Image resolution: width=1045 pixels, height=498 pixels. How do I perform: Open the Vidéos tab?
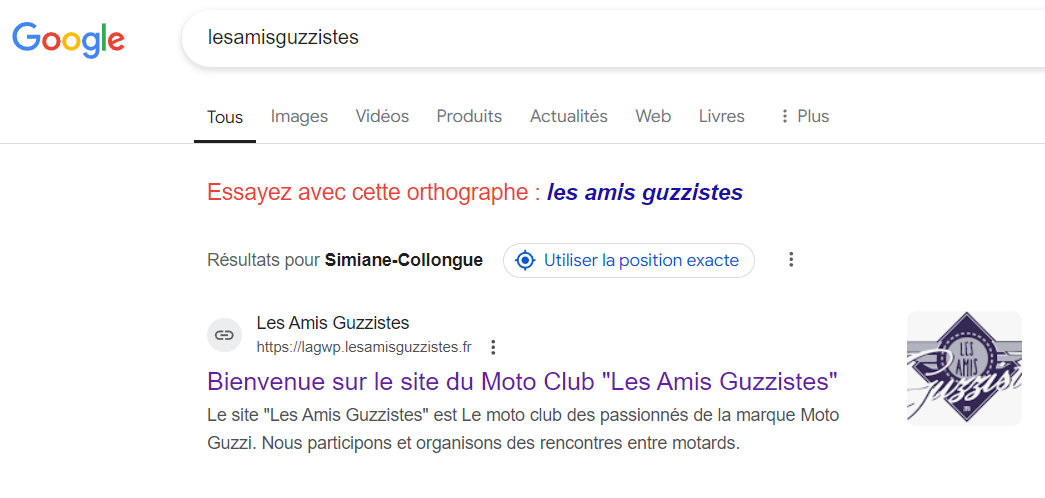pyautogui.click(x=382, y=116)
